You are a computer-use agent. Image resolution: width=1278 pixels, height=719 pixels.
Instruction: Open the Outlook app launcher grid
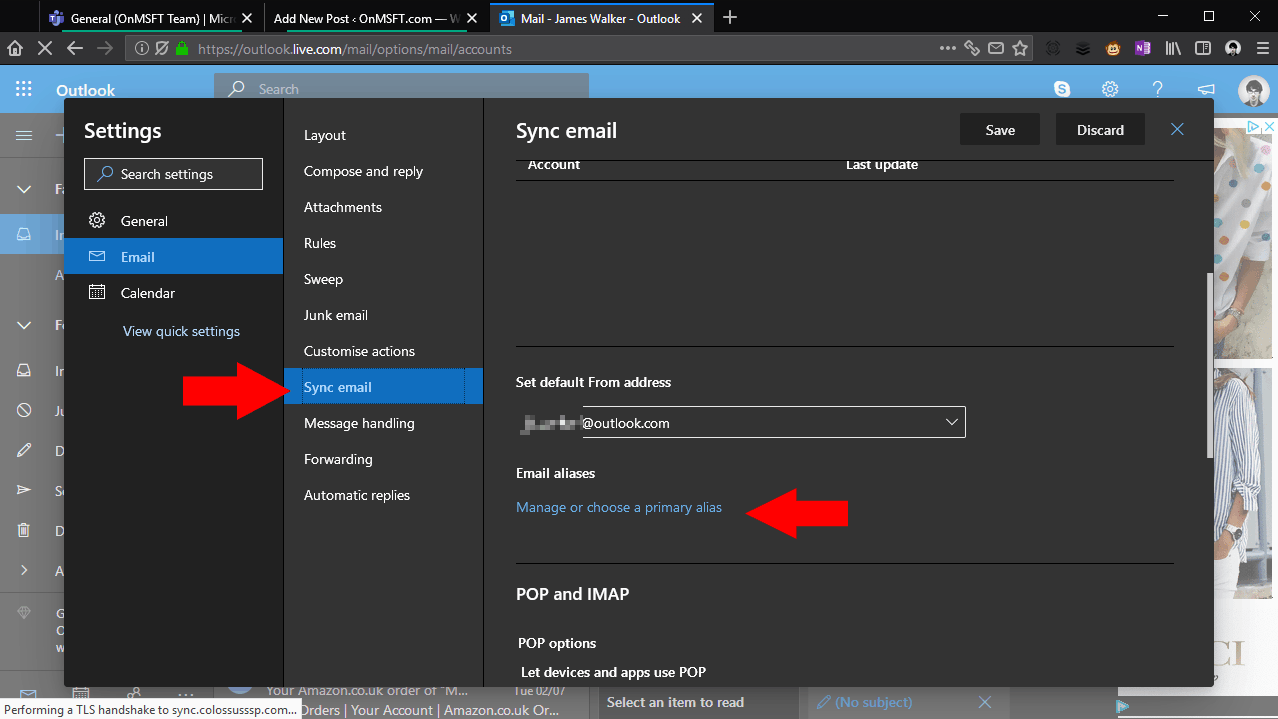point(24,90)
